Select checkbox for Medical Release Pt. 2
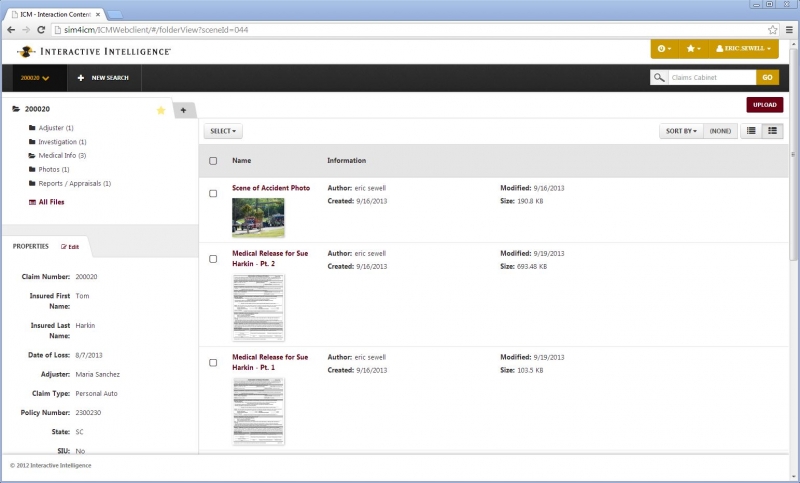Image resolution: width=800 pixels, height=483 pixels. click(213, 259)
